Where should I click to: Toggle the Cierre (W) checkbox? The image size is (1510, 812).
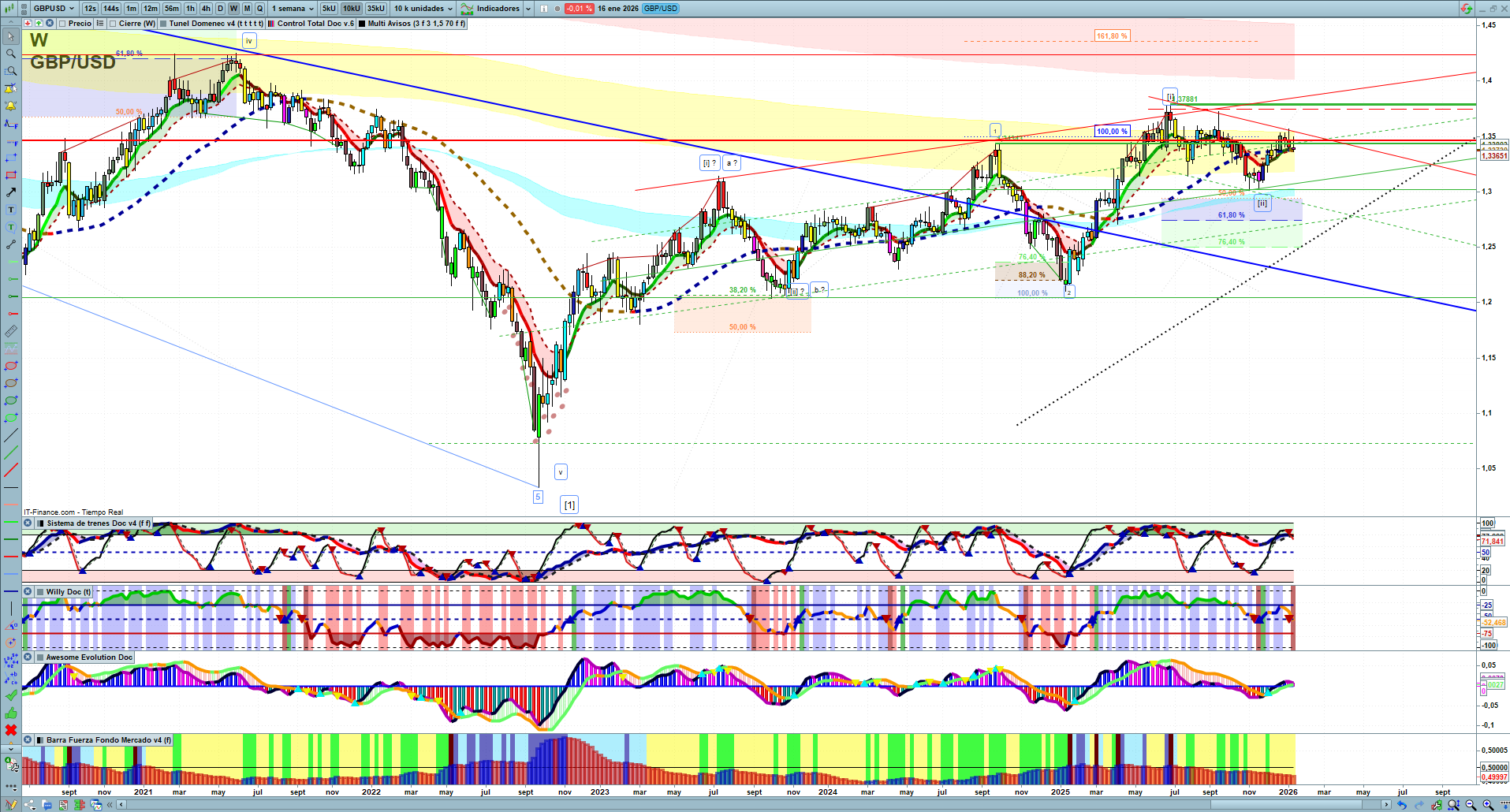click(x=114, y=24)
